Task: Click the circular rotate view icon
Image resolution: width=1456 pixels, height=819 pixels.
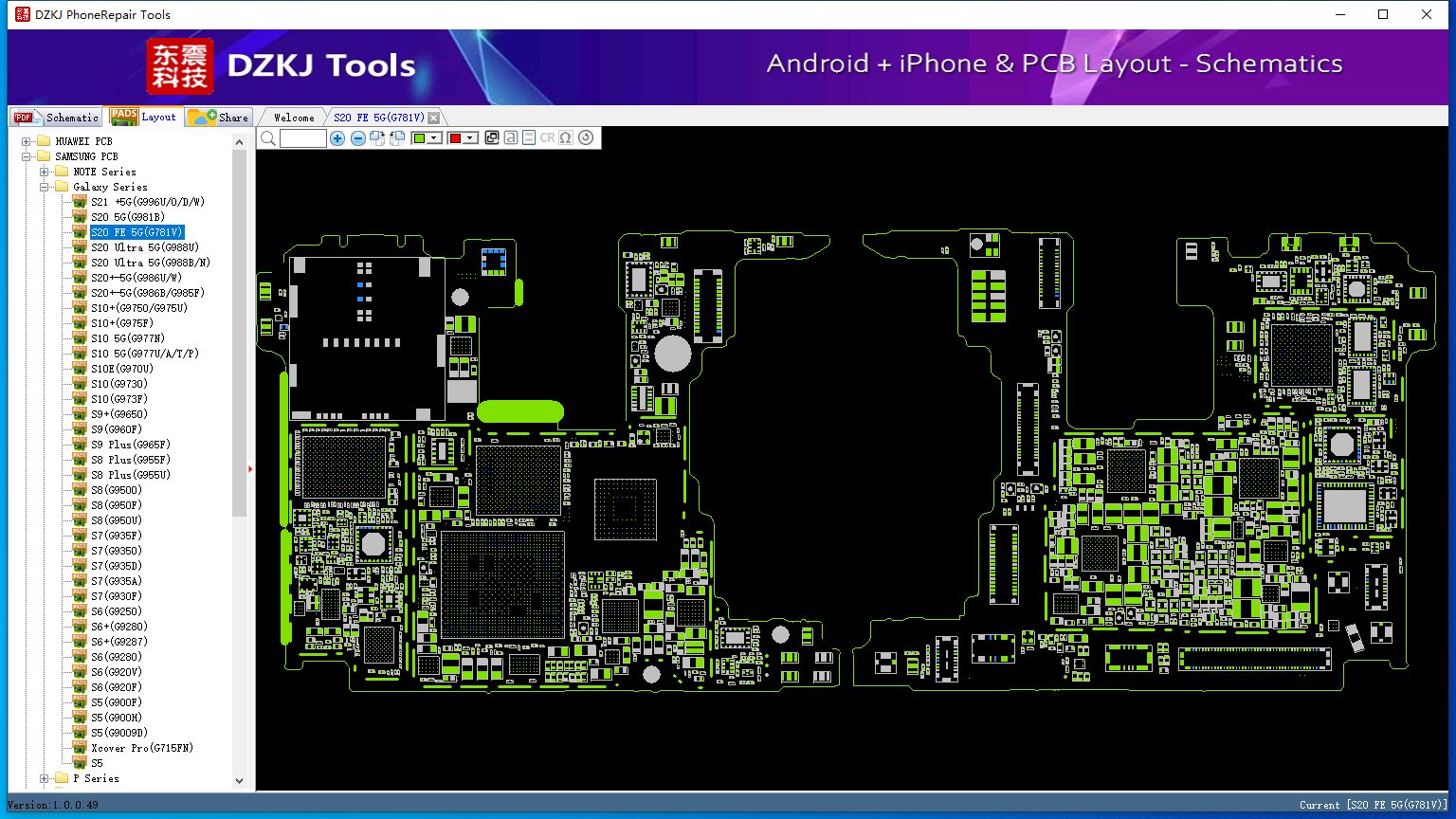Action: [586, 138]
